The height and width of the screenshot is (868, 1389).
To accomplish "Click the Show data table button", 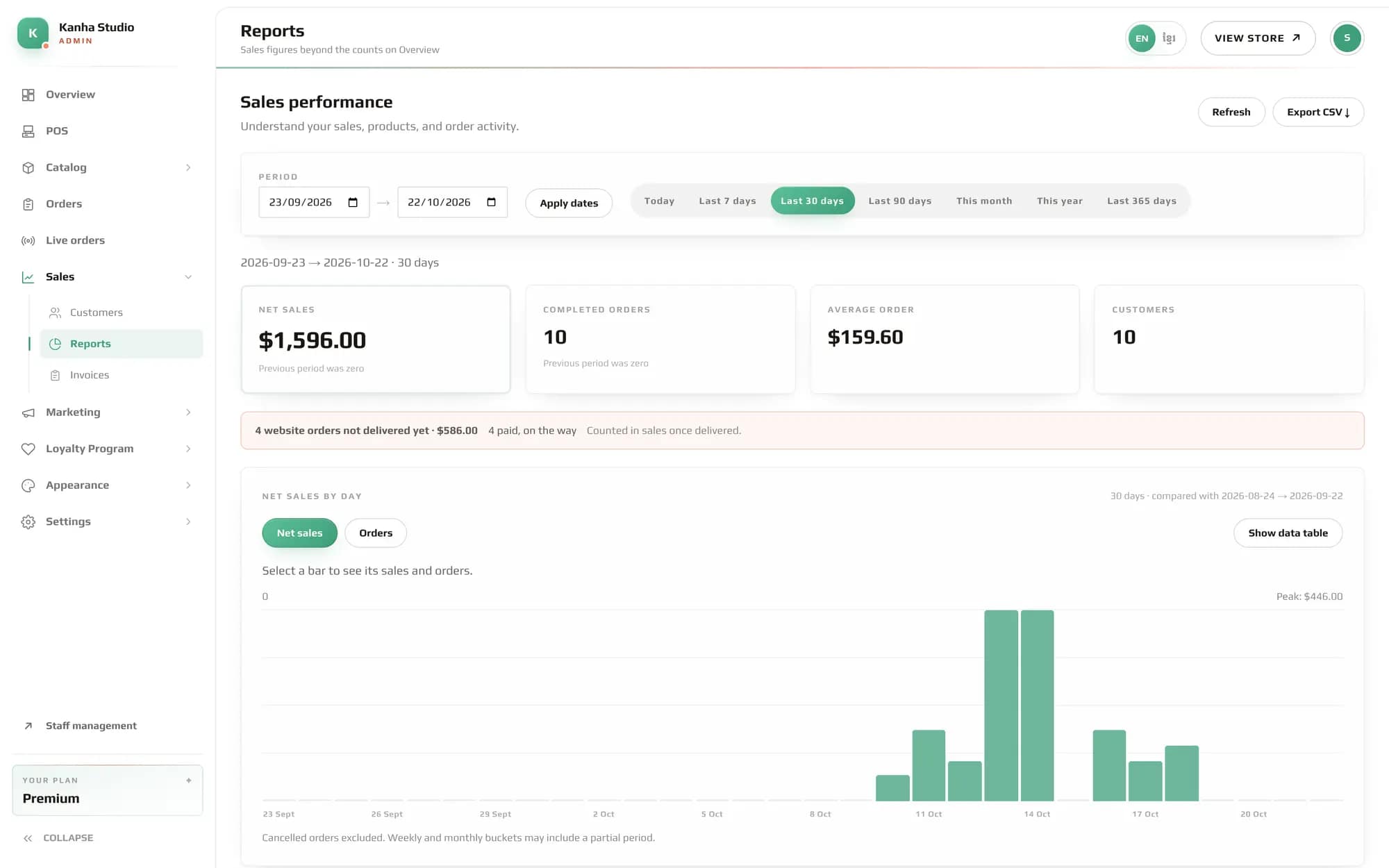I will point(1288,533).
